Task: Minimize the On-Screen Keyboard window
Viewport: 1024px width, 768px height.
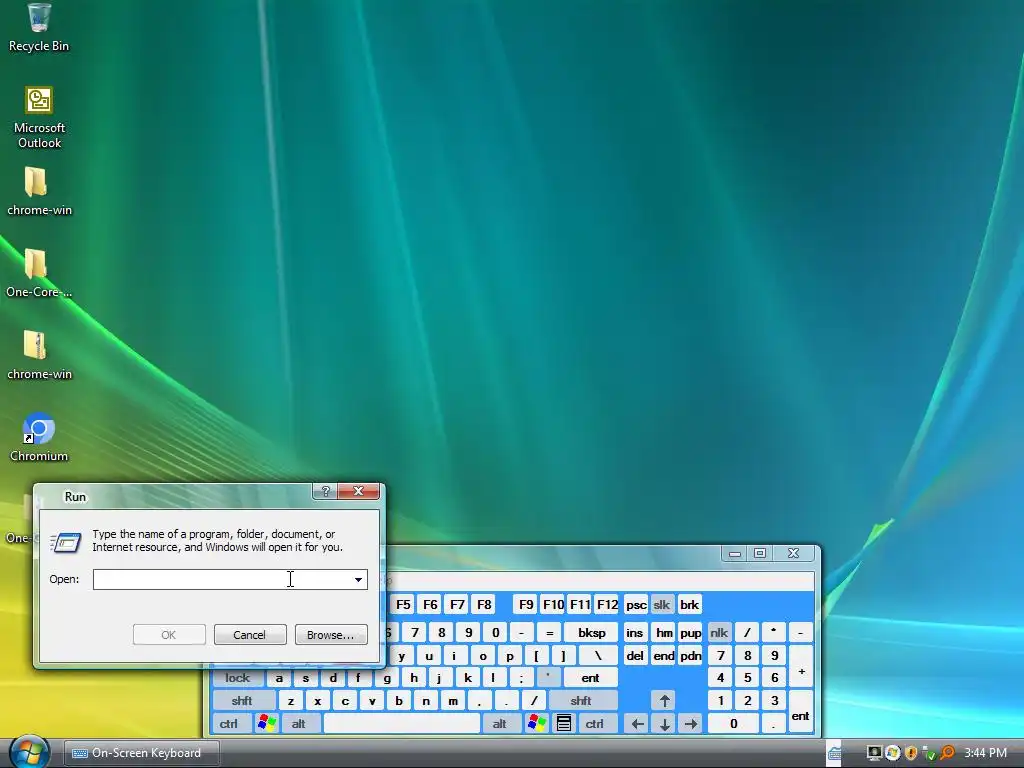Action: tap(735, 553)
